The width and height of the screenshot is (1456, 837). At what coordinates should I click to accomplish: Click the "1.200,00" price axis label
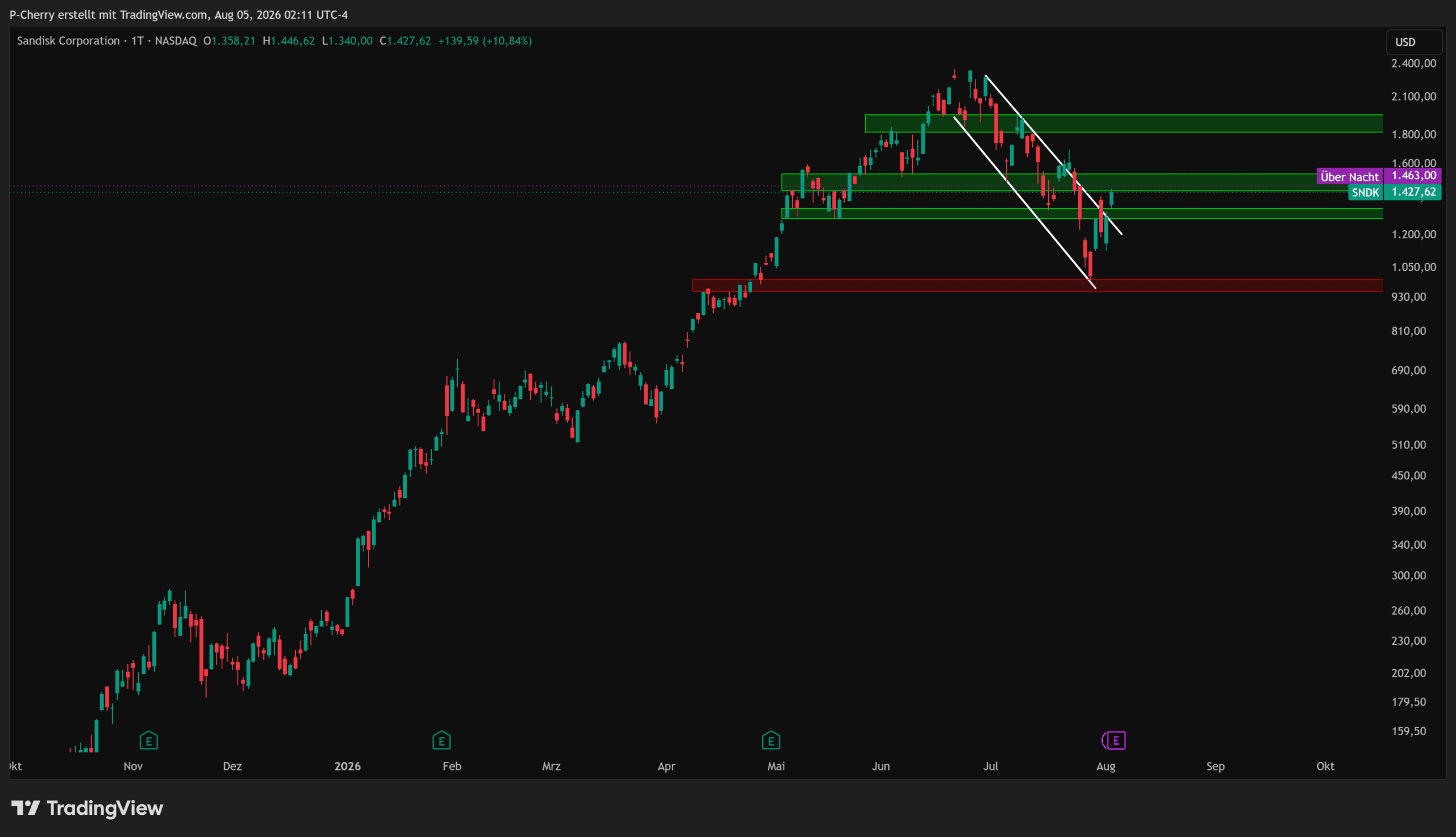coord(1413,234)
